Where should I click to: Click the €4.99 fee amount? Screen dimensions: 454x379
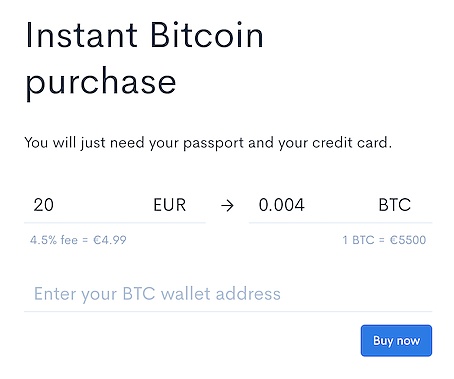pyautogui.click(x=110, y=240)
